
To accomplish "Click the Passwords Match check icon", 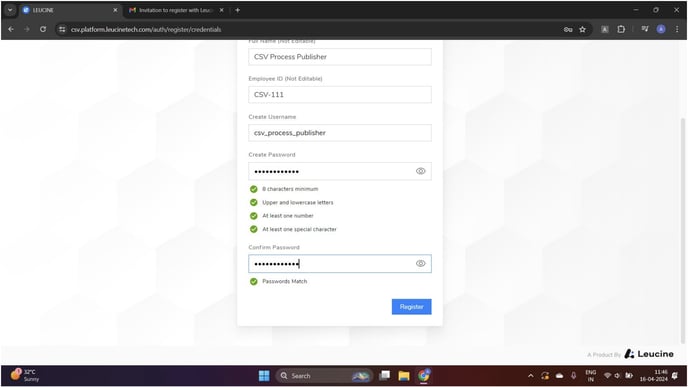I will (254, 281).
